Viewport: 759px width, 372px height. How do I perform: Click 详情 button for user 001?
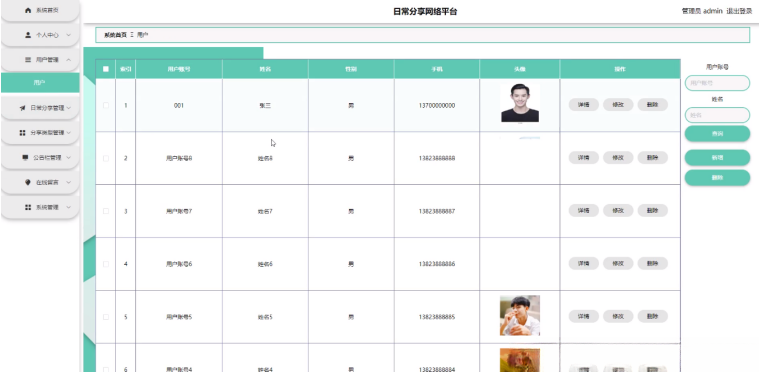coord(583,104)
